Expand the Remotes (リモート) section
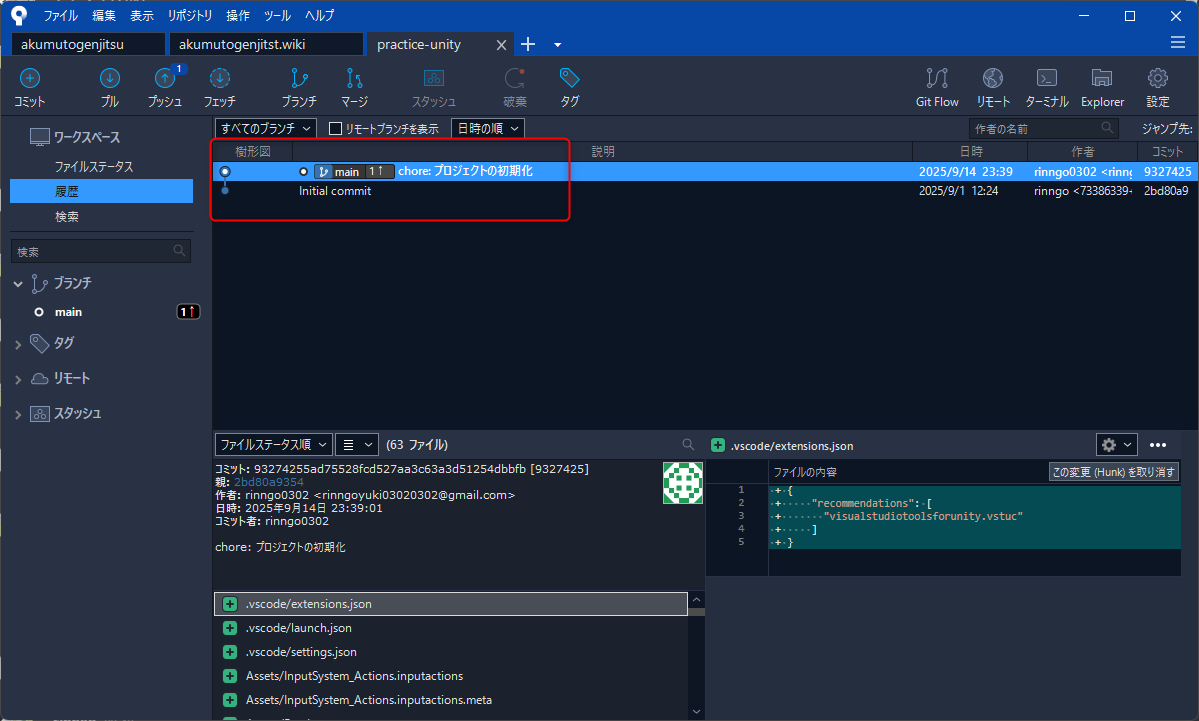This screenshot has width=1199, height=721. (18, 379)
